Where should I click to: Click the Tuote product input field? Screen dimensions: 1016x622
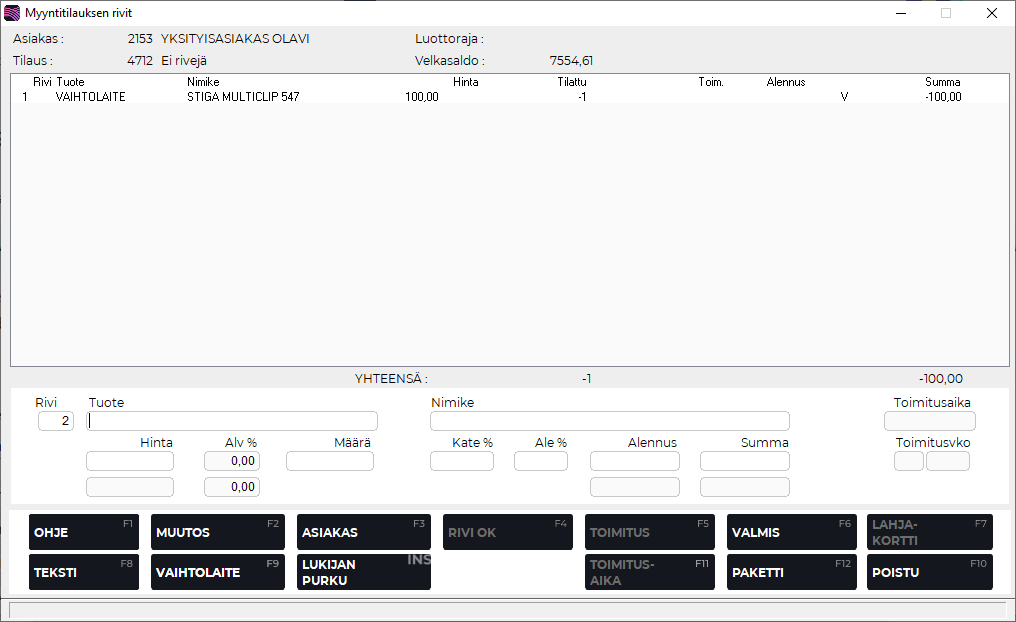tap(232, 421)
